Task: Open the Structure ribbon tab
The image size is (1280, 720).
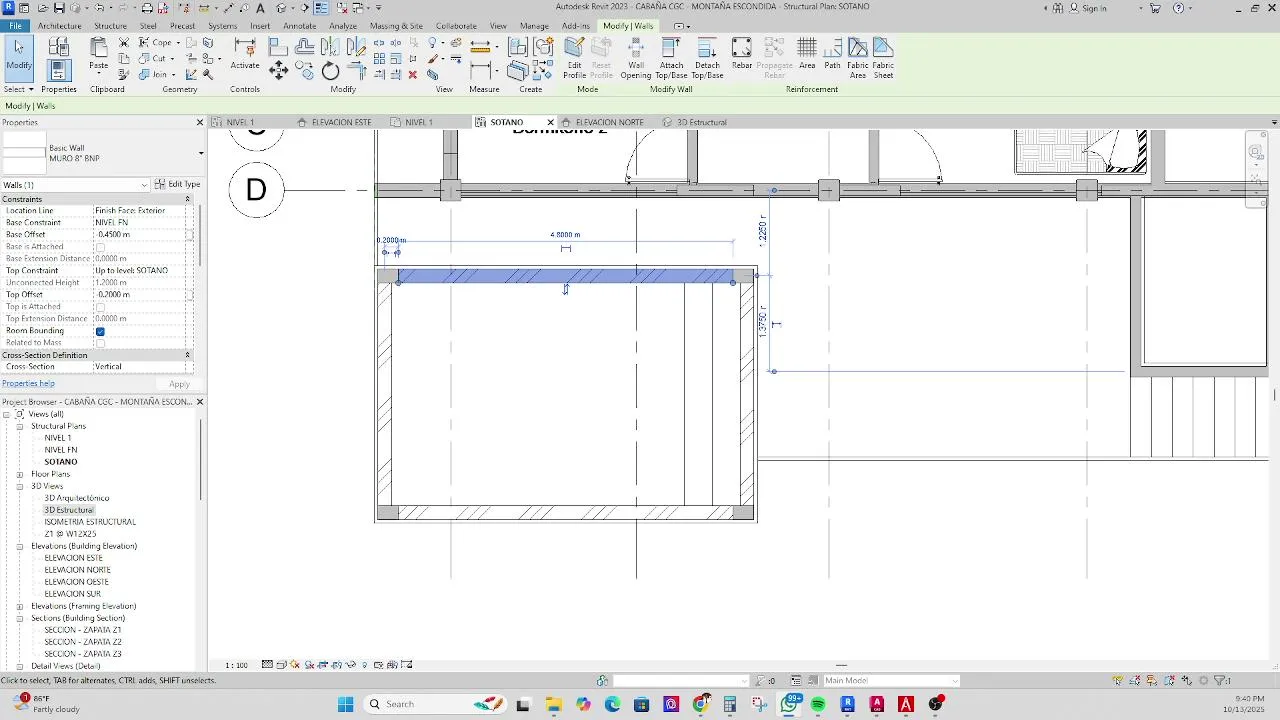Action: pyautogui.click(x=110, y=26)
